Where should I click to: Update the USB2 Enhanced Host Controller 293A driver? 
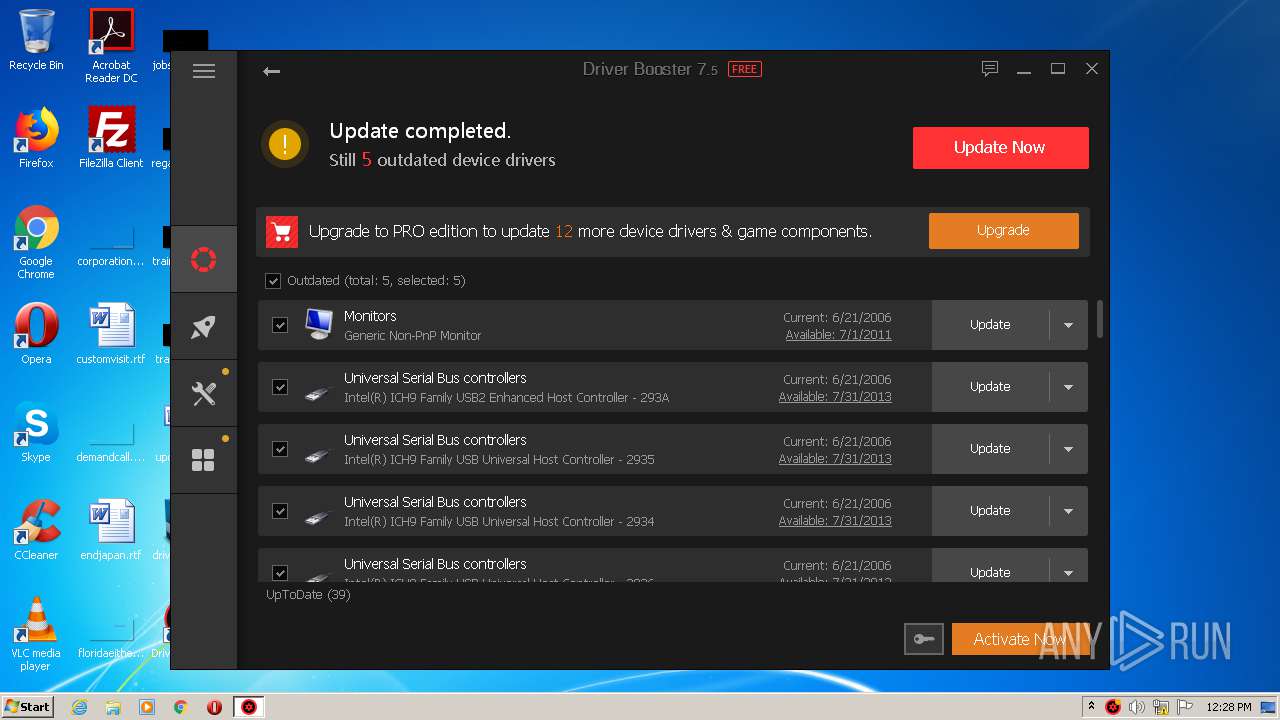click(990, 387)
